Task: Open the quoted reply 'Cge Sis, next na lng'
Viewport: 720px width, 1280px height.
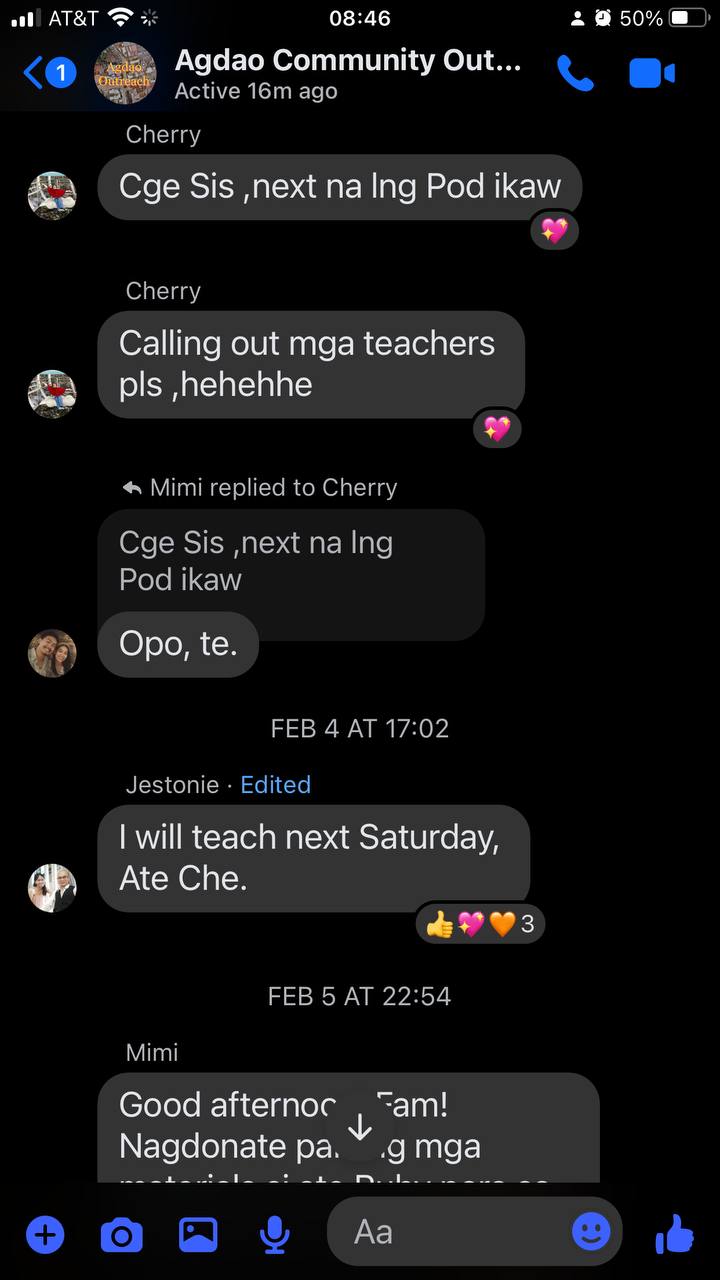Action: (x=291, y=561)
